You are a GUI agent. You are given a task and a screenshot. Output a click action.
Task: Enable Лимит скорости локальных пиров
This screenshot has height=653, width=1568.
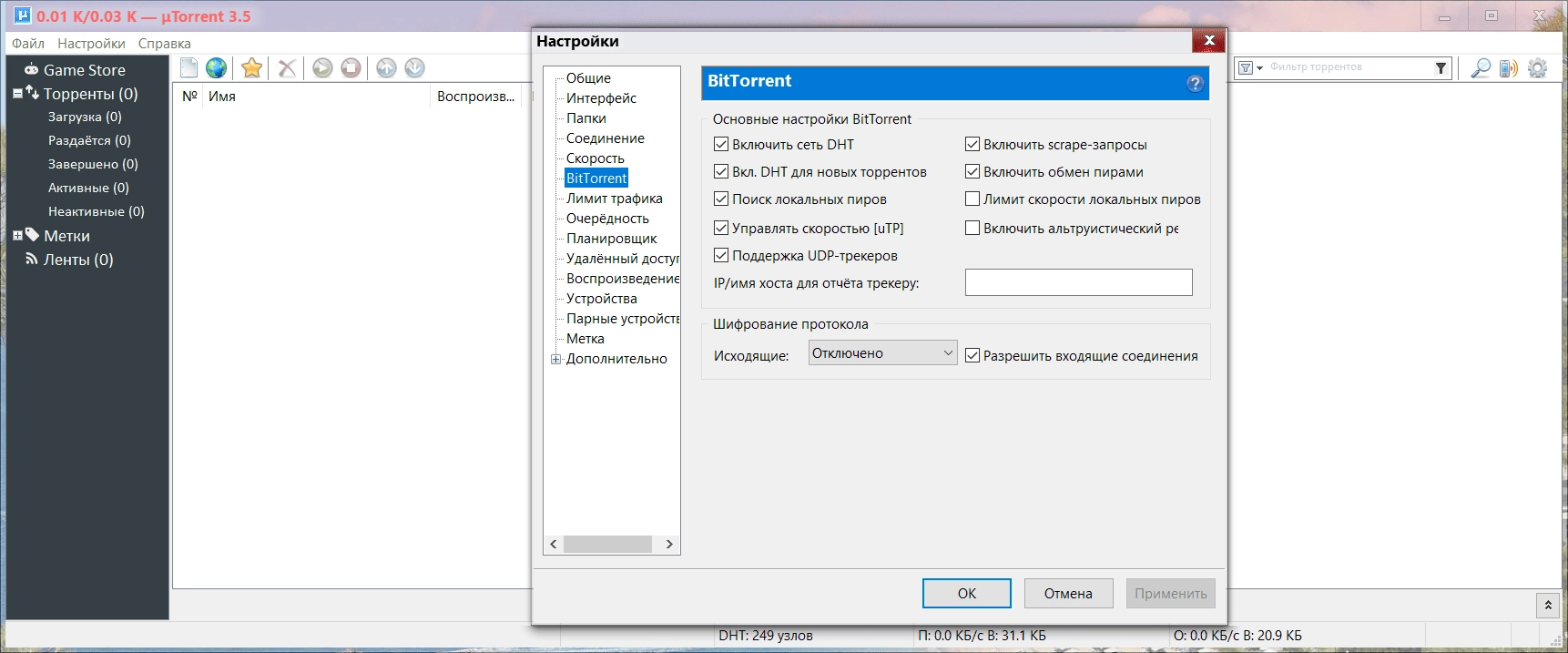pyautogui.click(x=972, y=199)
